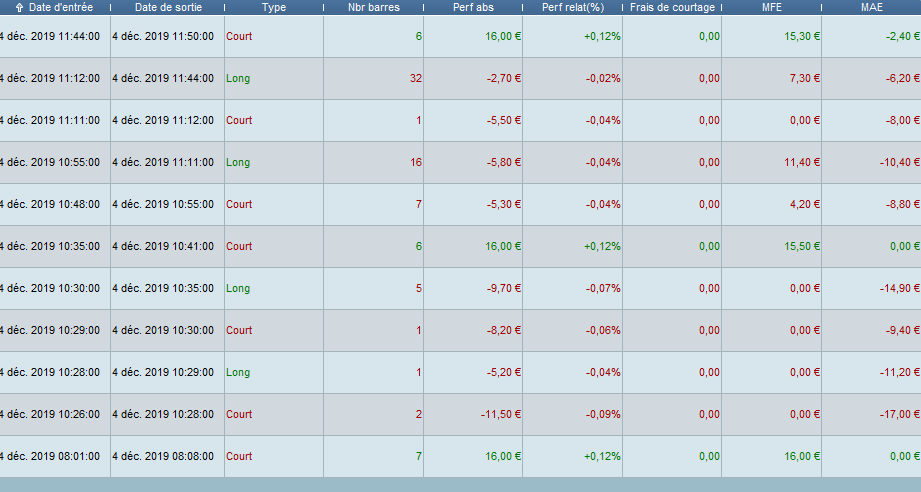Sort by the Date de sortie column header

[167, 7]
